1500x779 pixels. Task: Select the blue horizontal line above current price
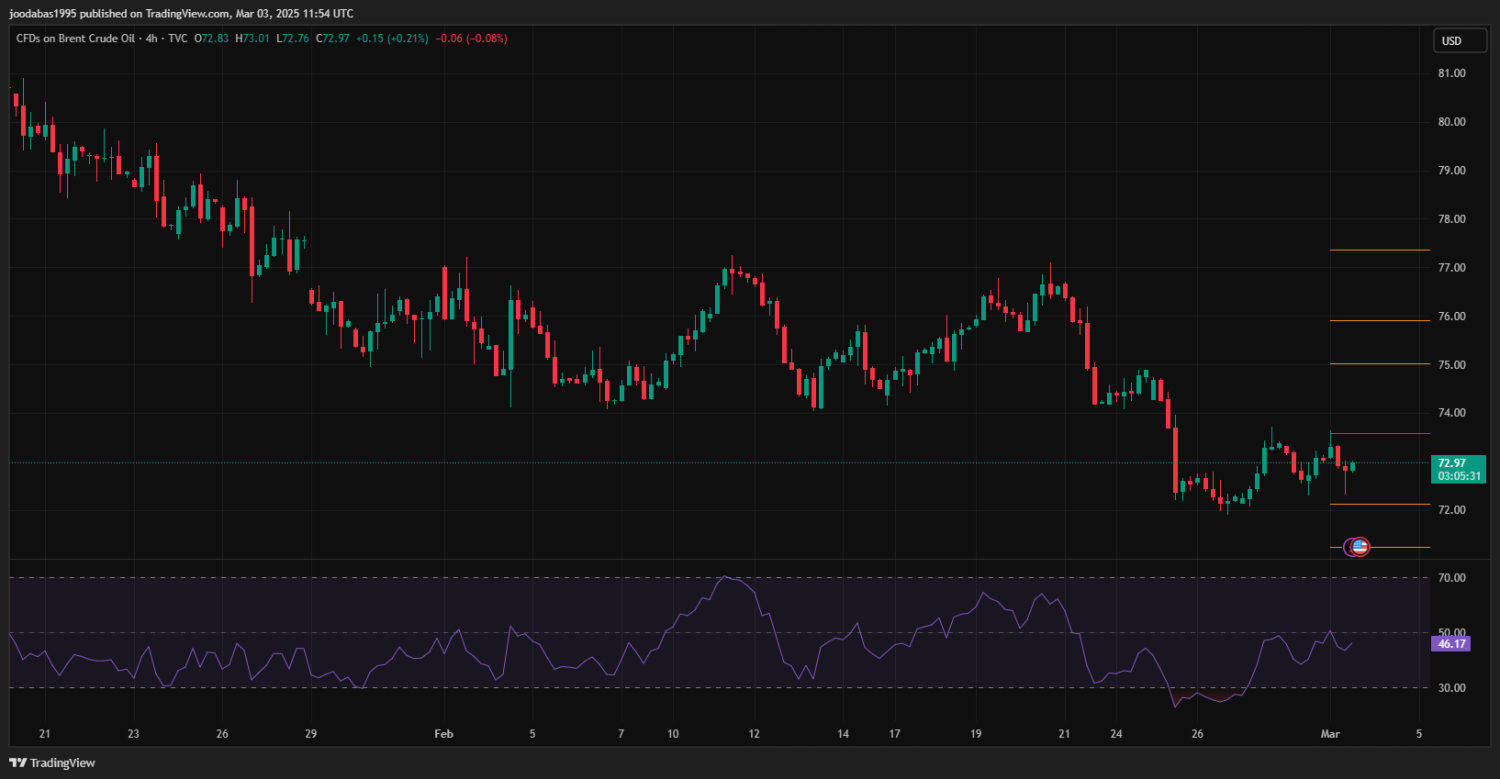pos(1380,433)
